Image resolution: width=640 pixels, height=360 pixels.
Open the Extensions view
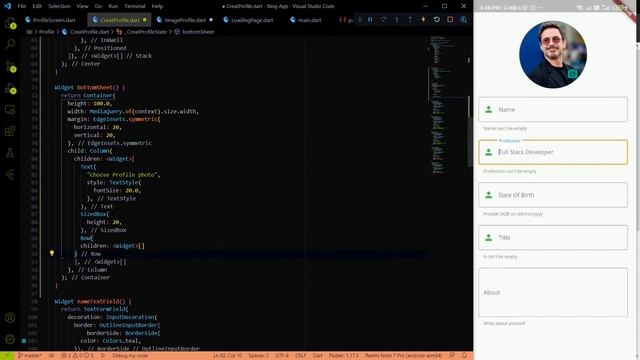[10, 131]
